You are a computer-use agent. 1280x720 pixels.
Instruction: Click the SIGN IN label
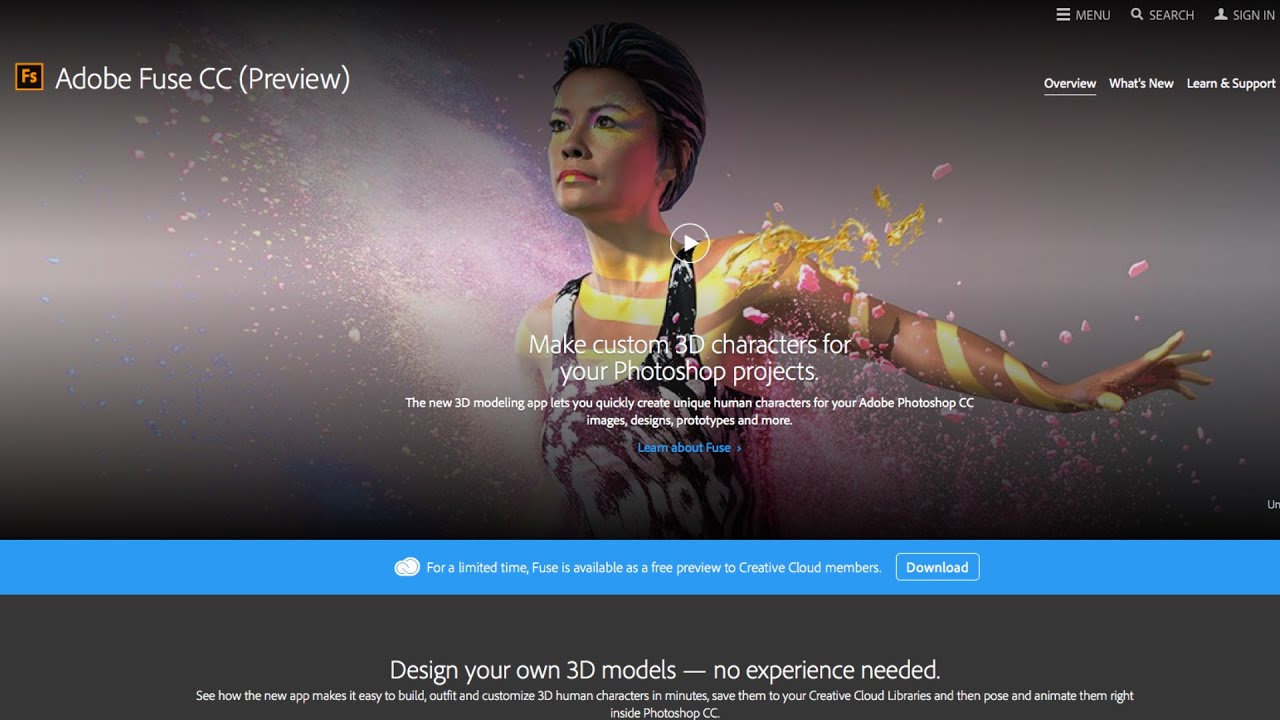(1251, 14)
